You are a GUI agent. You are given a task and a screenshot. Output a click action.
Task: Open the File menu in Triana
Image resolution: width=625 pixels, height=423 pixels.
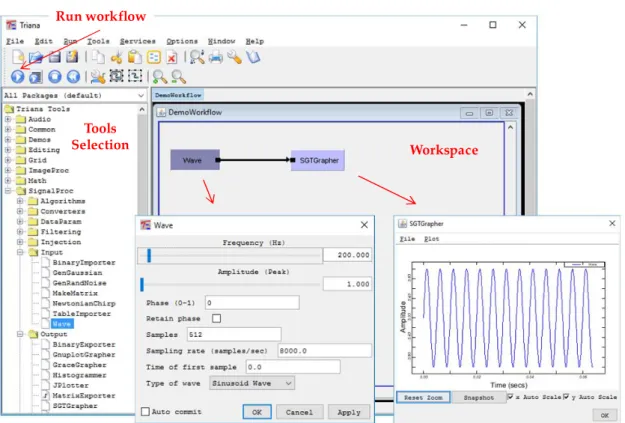pyautogui.click(x=15, y=41)
